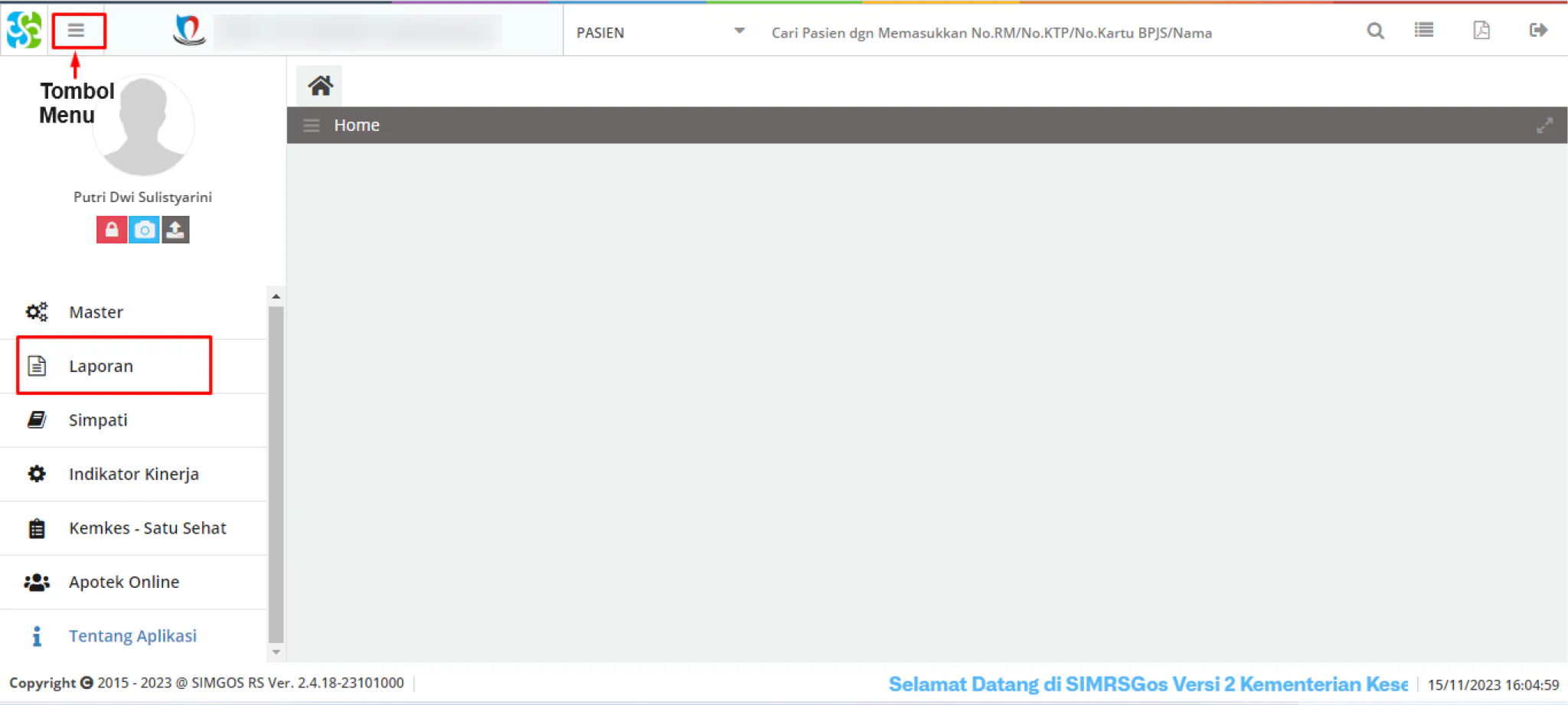Viewport: 1568px width, 705px height.
Task: Click the sidebar scroll down arrow
Action: 276,652
